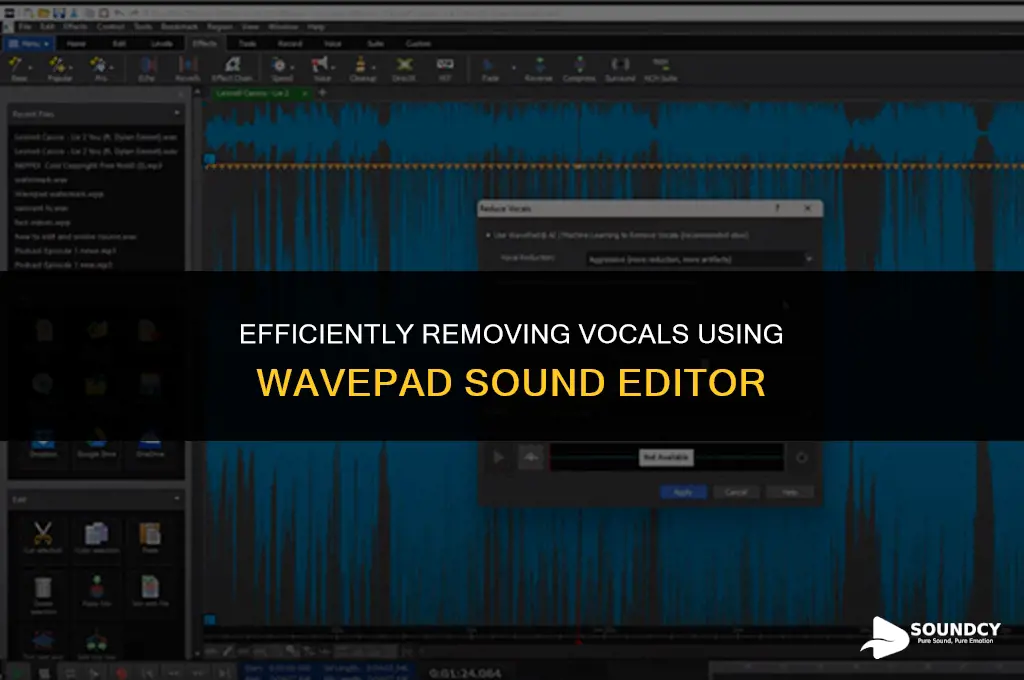Click the waveform preview button beside dialog play
This screenshot has width=1024, height=680.
532,457
